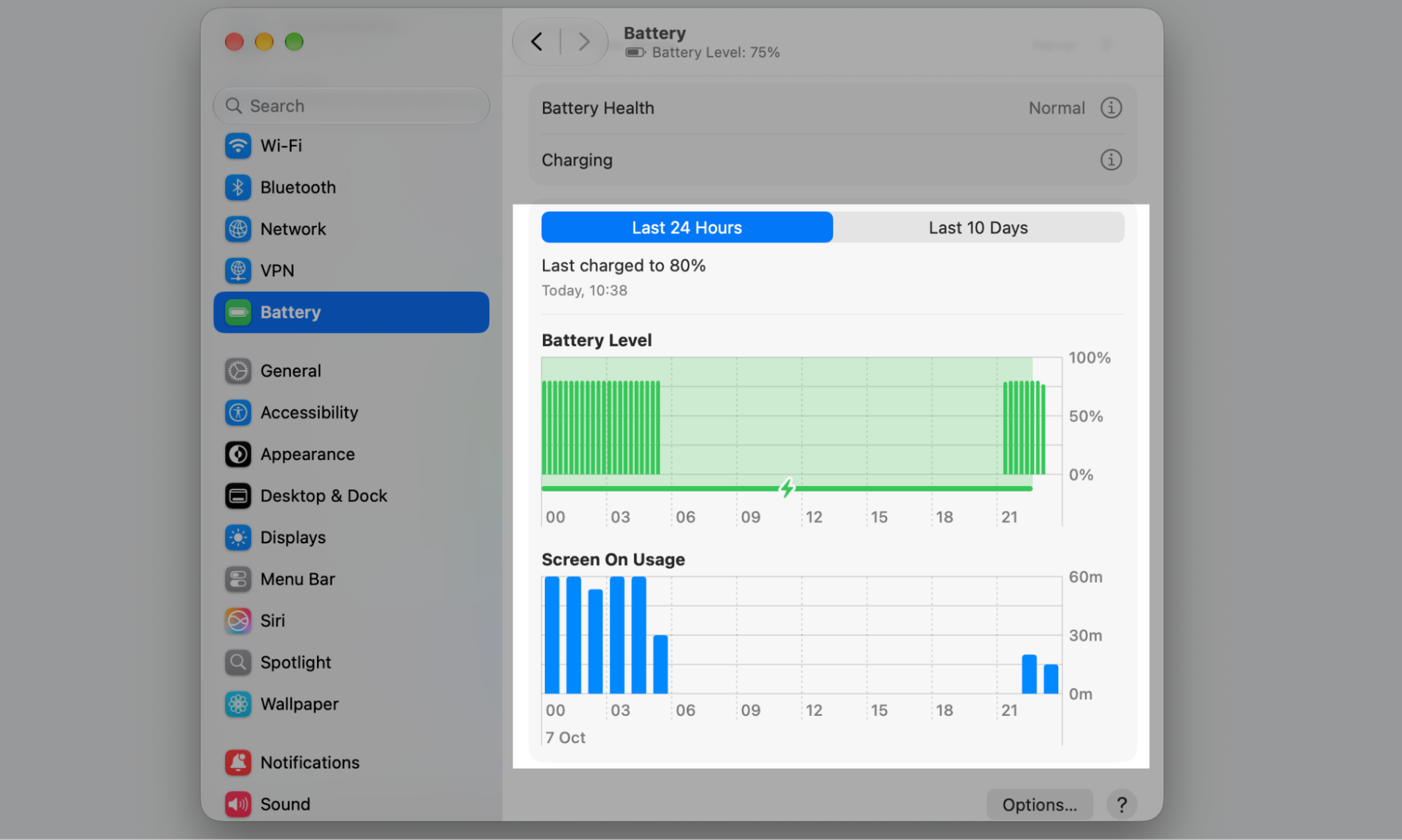The image size is (1402, 840).
Task: Switch to Last 10 Days tab
Action: tap(978, 227)
